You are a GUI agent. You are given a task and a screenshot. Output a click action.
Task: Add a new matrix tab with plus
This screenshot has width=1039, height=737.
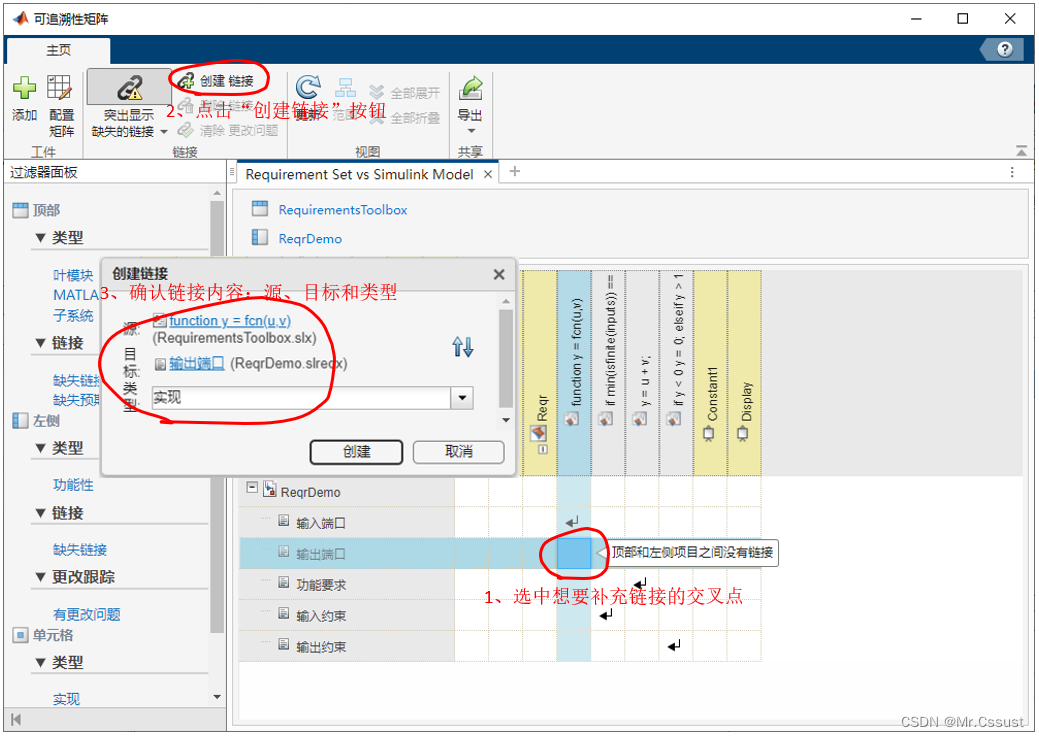tap(515, 172)
